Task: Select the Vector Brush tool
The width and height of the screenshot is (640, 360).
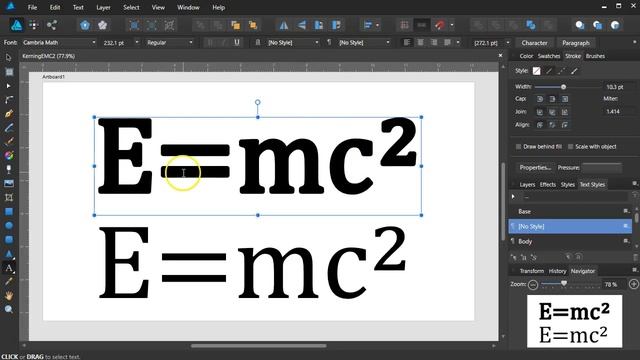Action: (9, 142)
